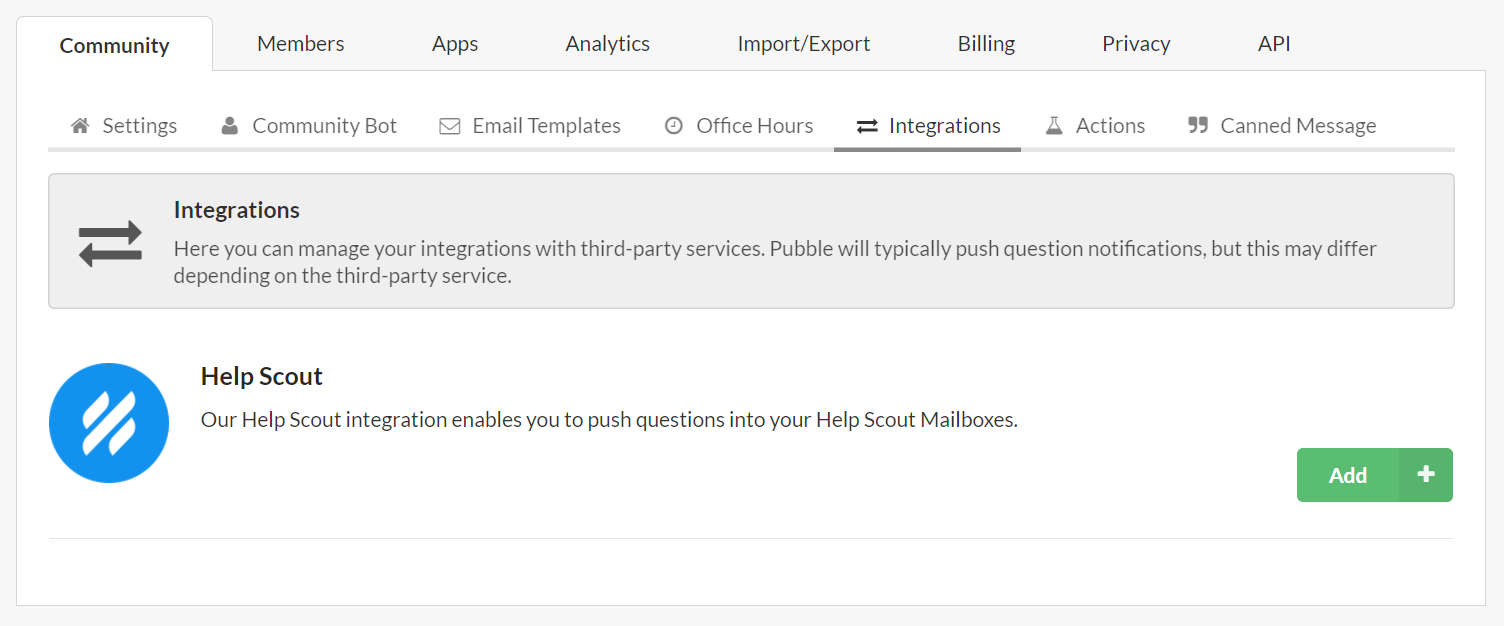1504x626 pixels.
Task: Switch to the Billing tab
Action: point(985,43)
